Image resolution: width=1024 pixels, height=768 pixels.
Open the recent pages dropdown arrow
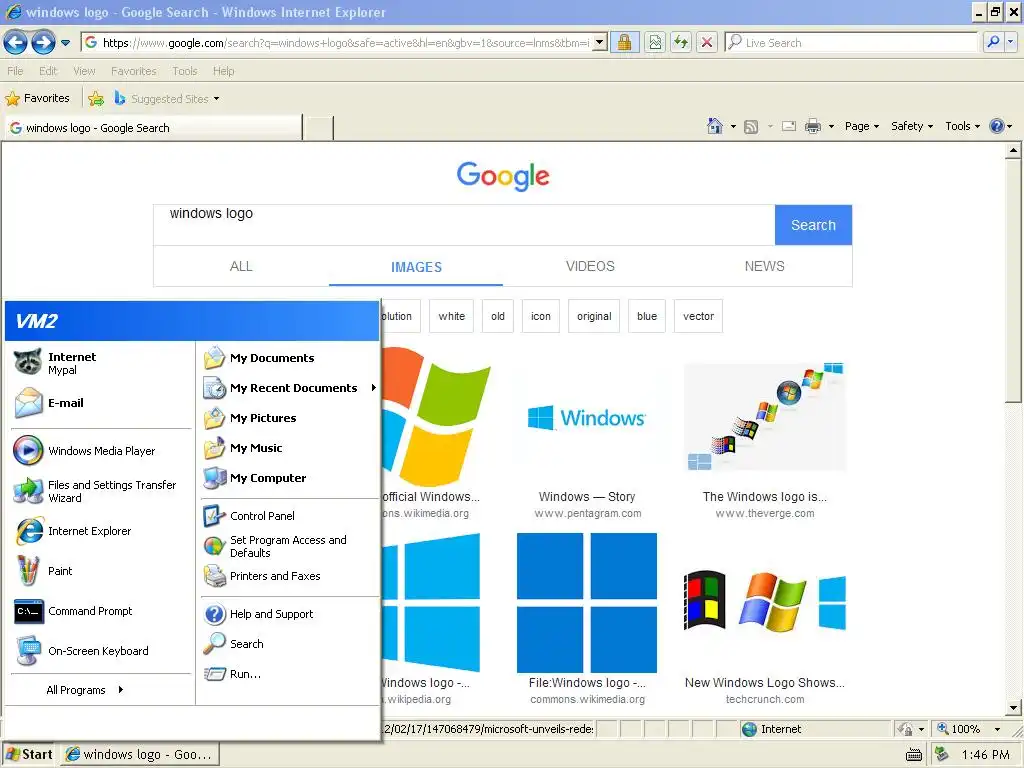pyautogui.click(x=65, y=43)
